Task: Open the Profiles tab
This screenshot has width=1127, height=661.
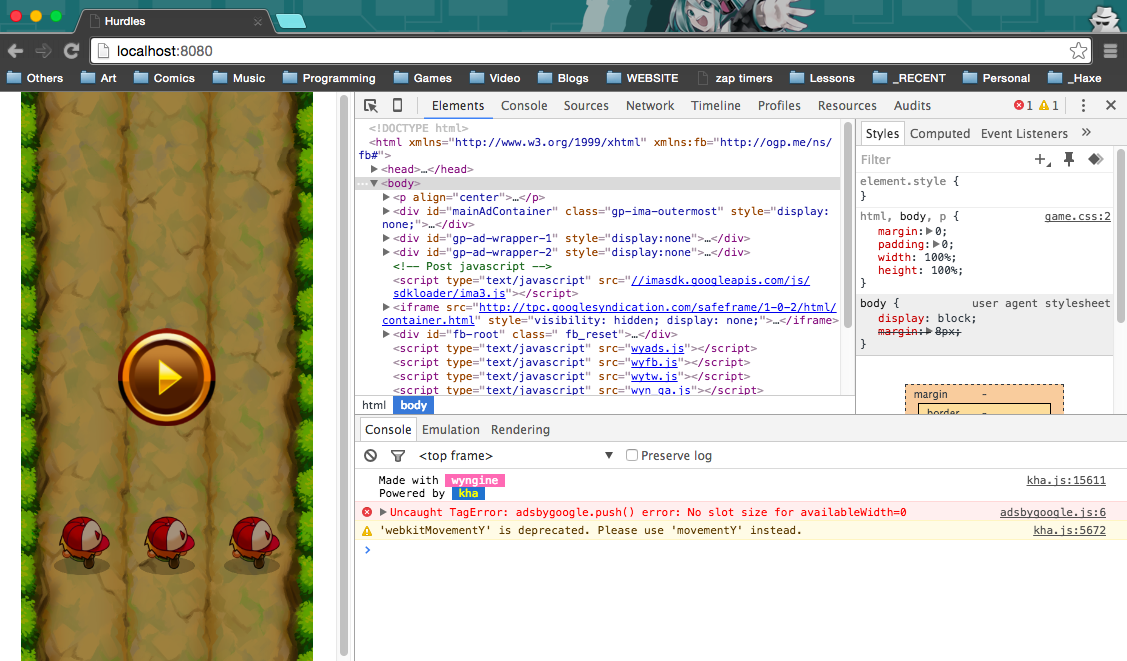Action: pos(779,106)
